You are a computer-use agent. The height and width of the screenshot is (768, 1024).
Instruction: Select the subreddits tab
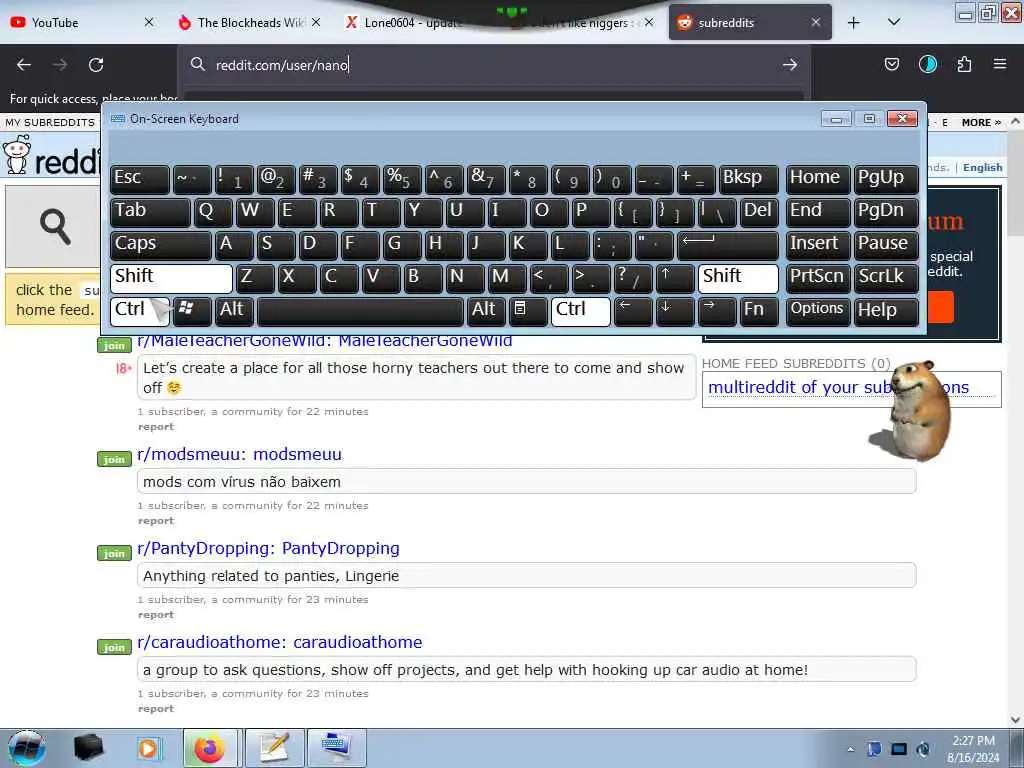pos(750,23)
